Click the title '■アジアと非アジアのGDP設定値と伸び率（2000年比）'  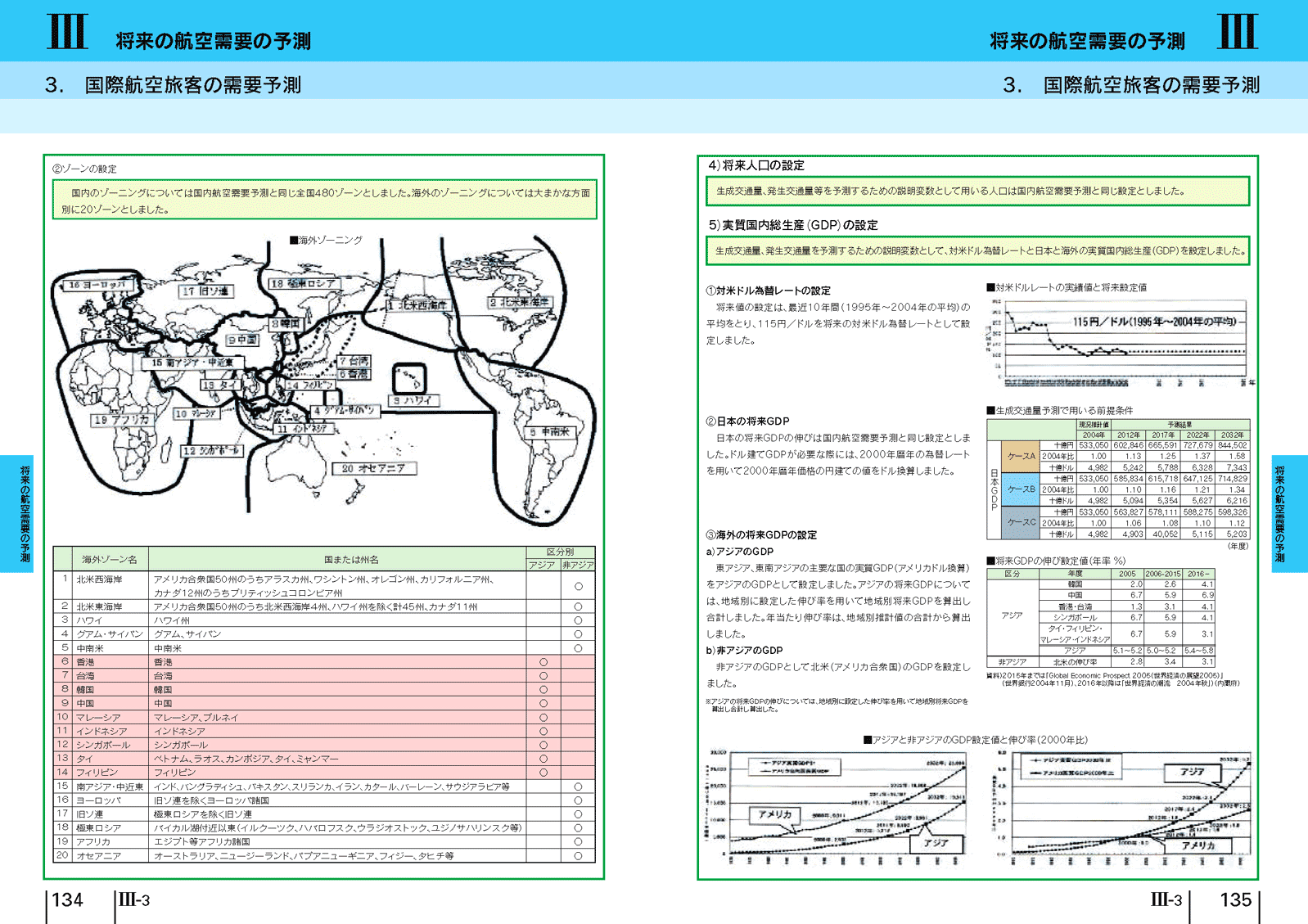click(975, 739)
